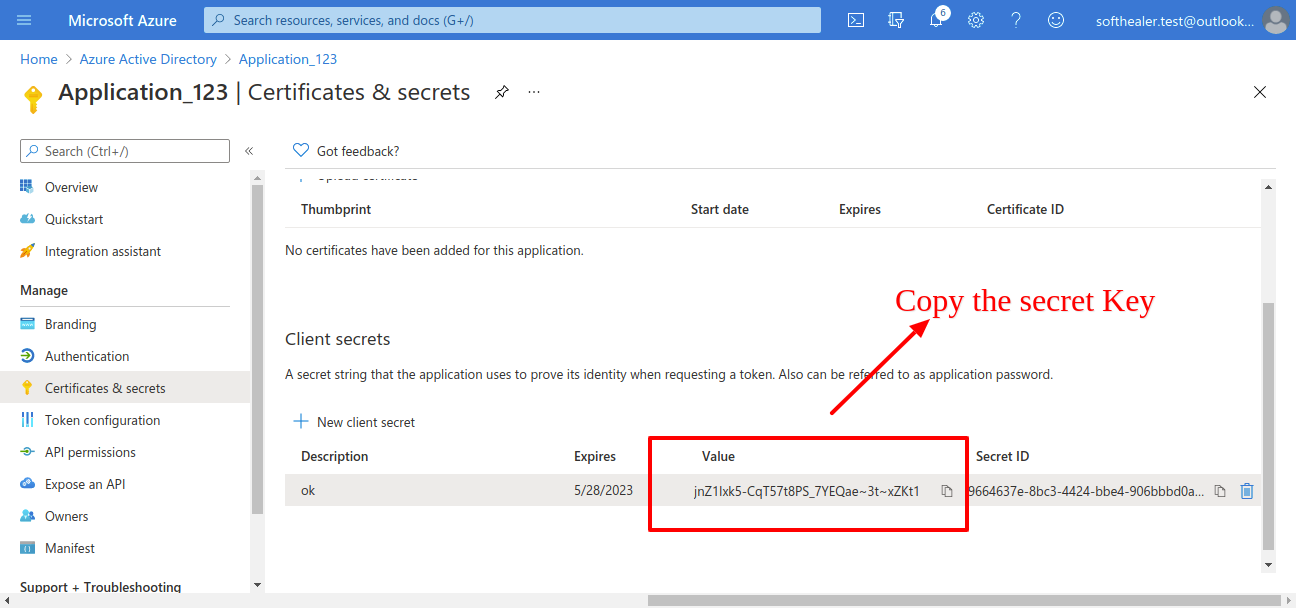The image size is (1296, 608).
Task: Click the client secrets Expires column header
Action: coord(595,456)
